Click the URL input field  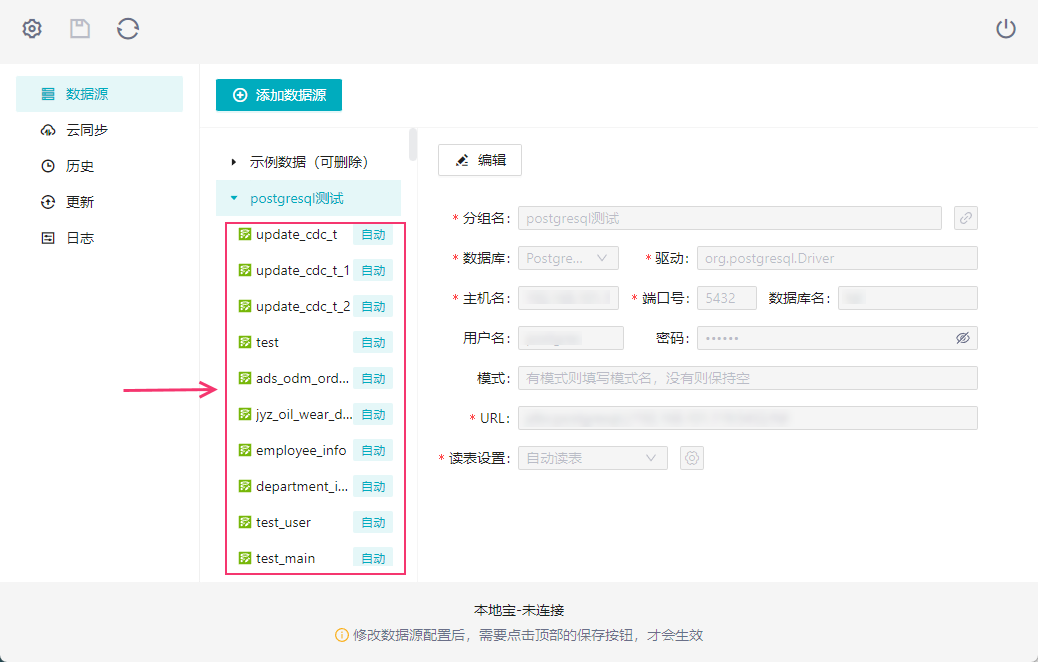[x=747, y=418]
